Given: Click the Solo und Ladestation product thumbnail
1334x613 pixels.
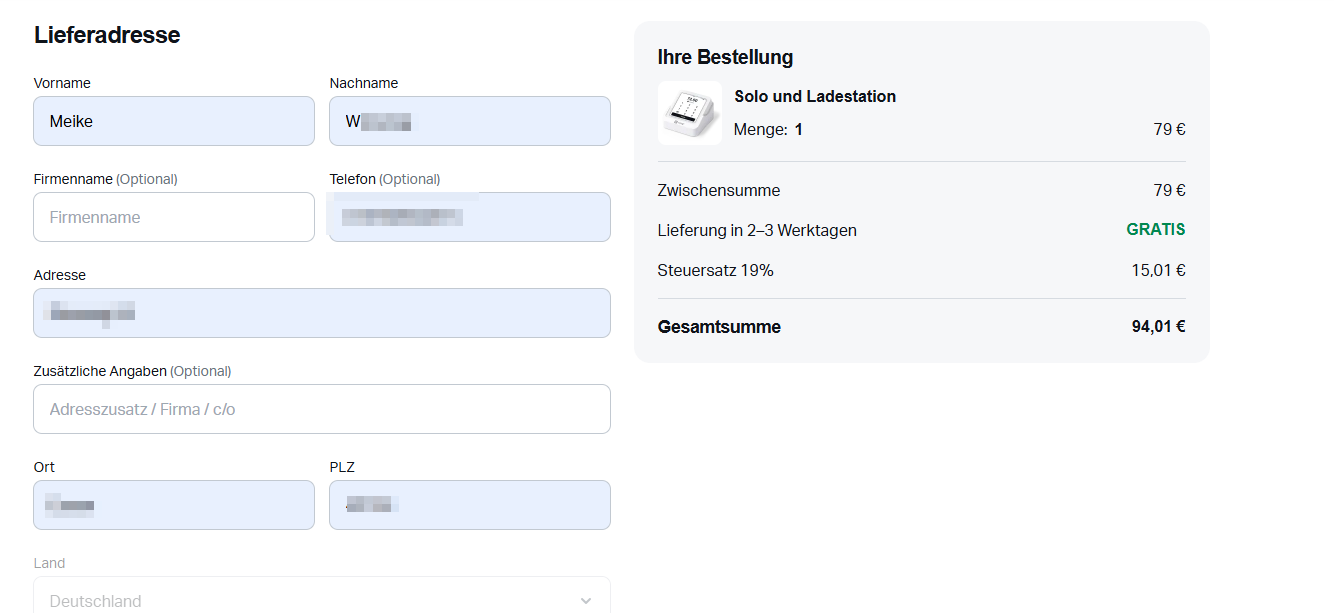Looking at the screenshot, I should tap(690, 113).
